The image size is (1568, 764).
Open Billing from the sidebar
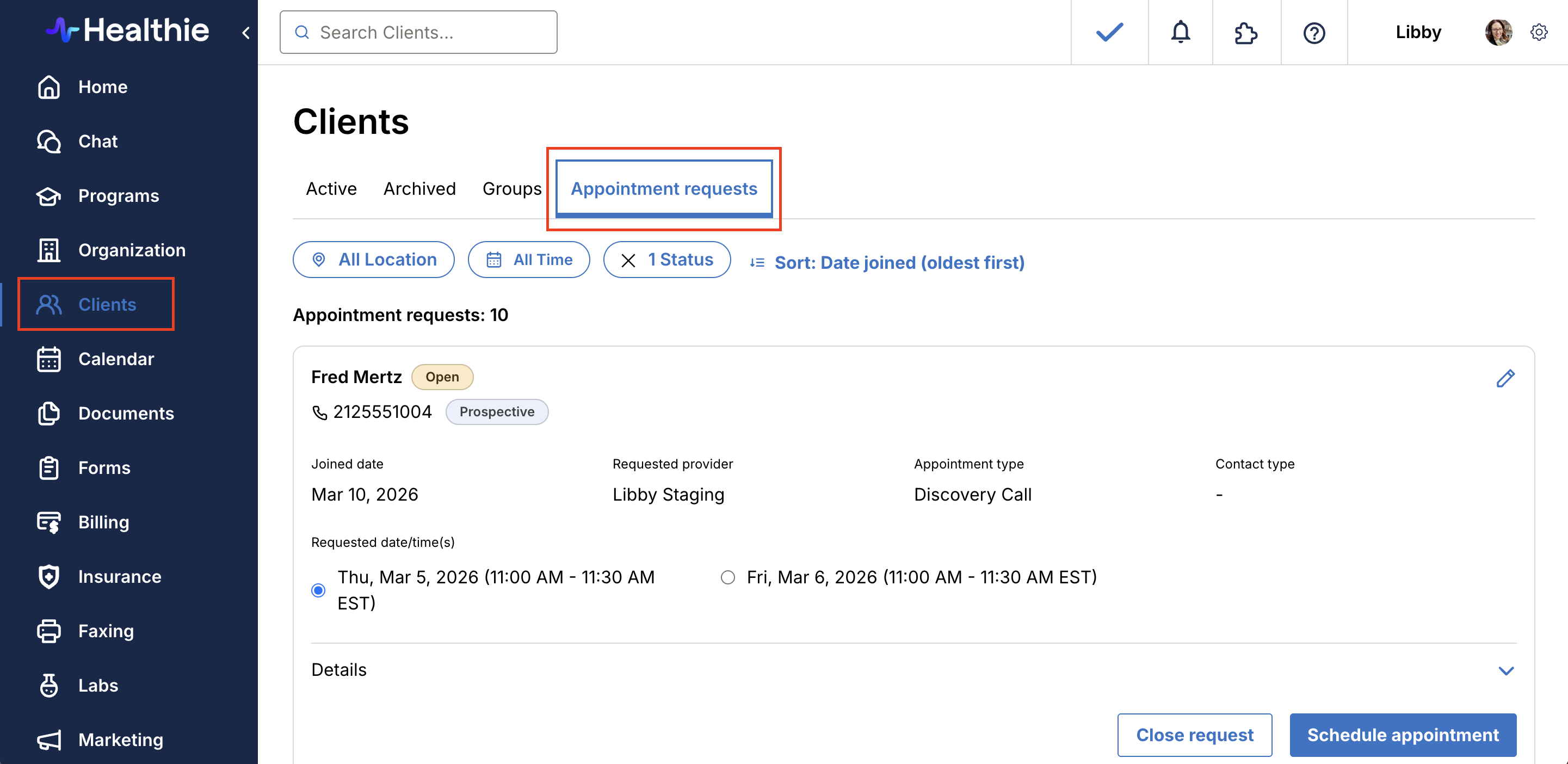pos(103,522)
